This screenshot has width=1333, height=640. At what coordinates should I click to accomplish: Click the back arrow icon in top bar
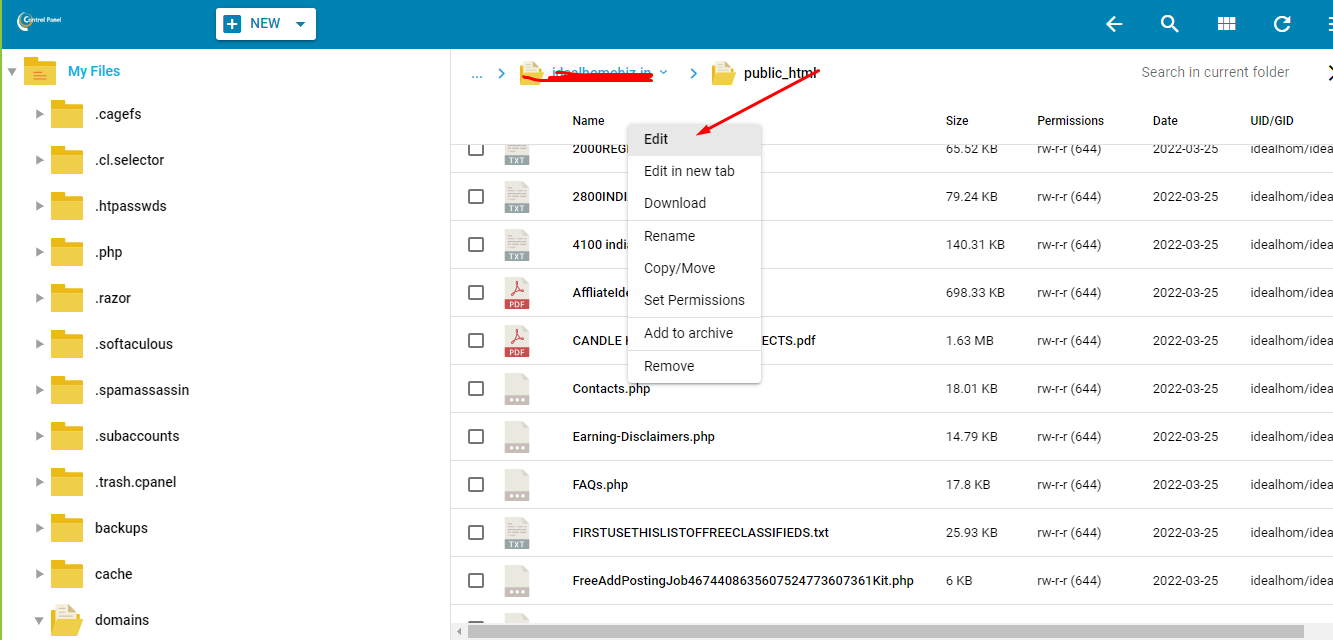[1114, 24]
